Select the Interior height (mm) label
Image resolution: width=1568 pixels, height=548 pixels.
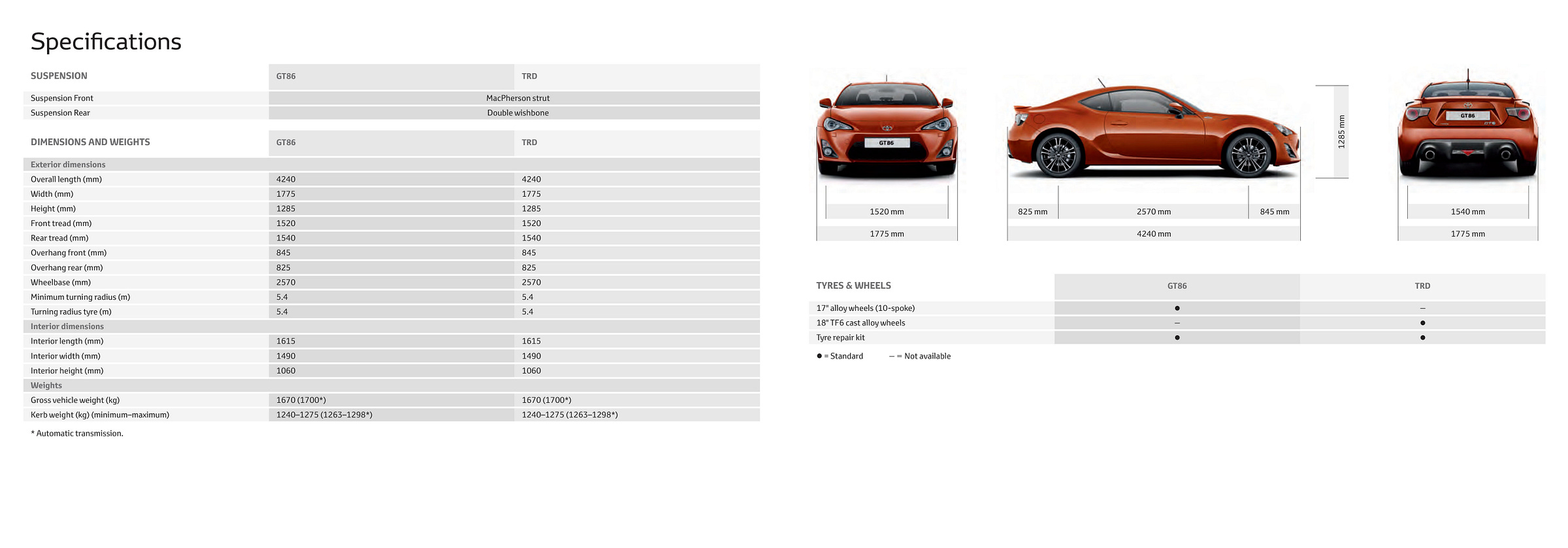(67, 371)
